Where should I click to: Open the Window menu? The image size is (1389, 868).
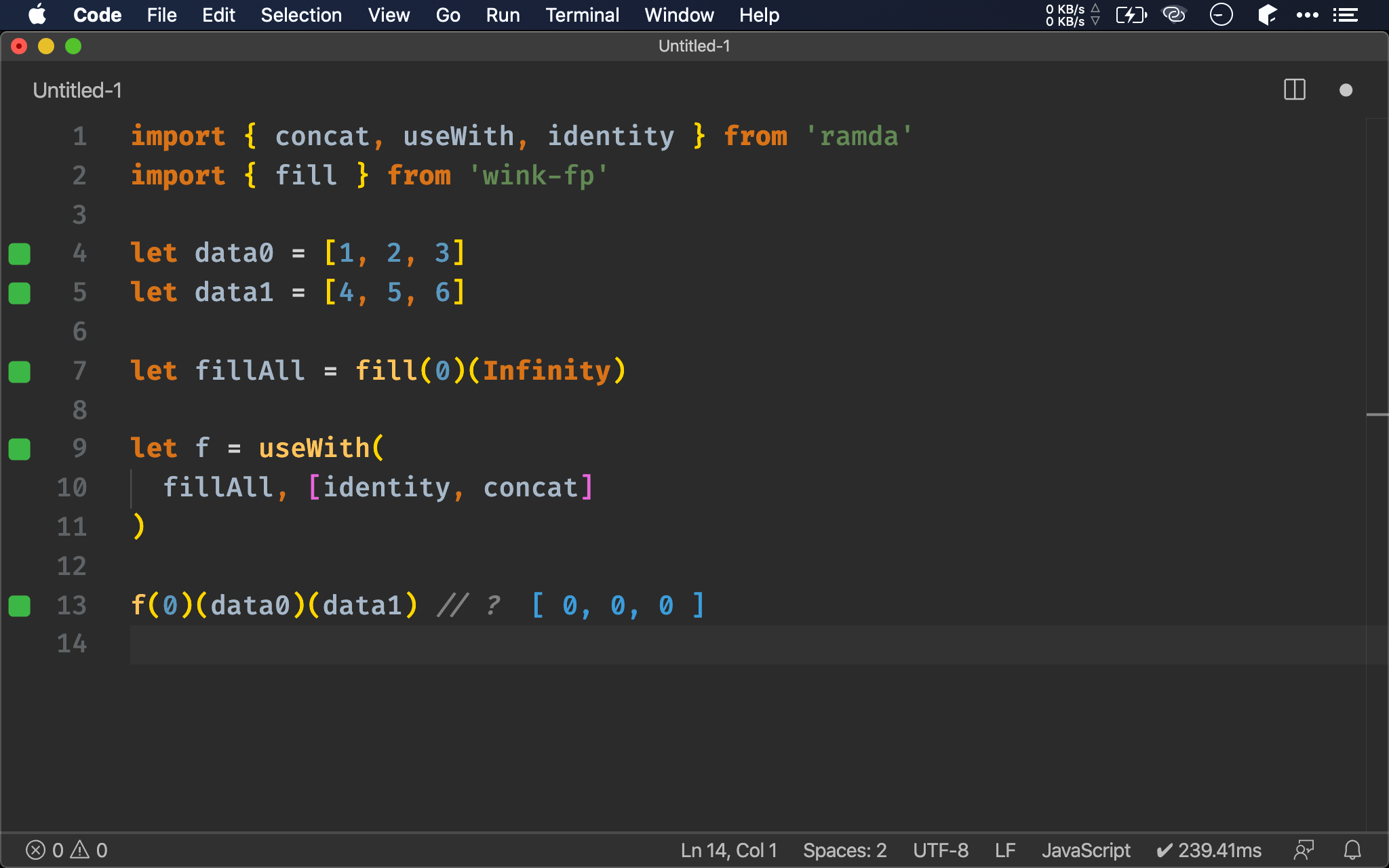click(679, 15)
